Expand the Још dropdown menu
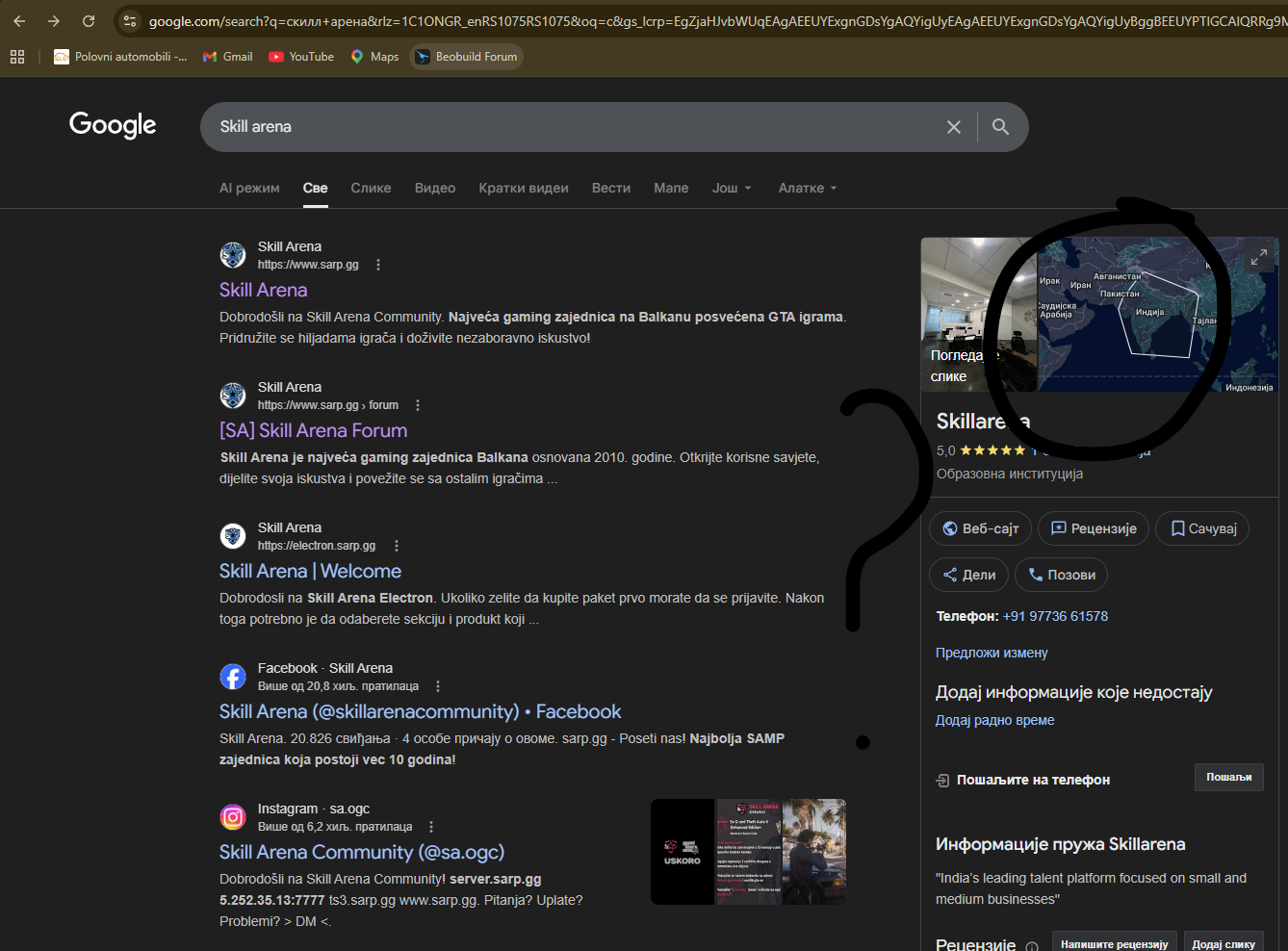Screen dimensions: 1288x951 (x=731, y=188)
